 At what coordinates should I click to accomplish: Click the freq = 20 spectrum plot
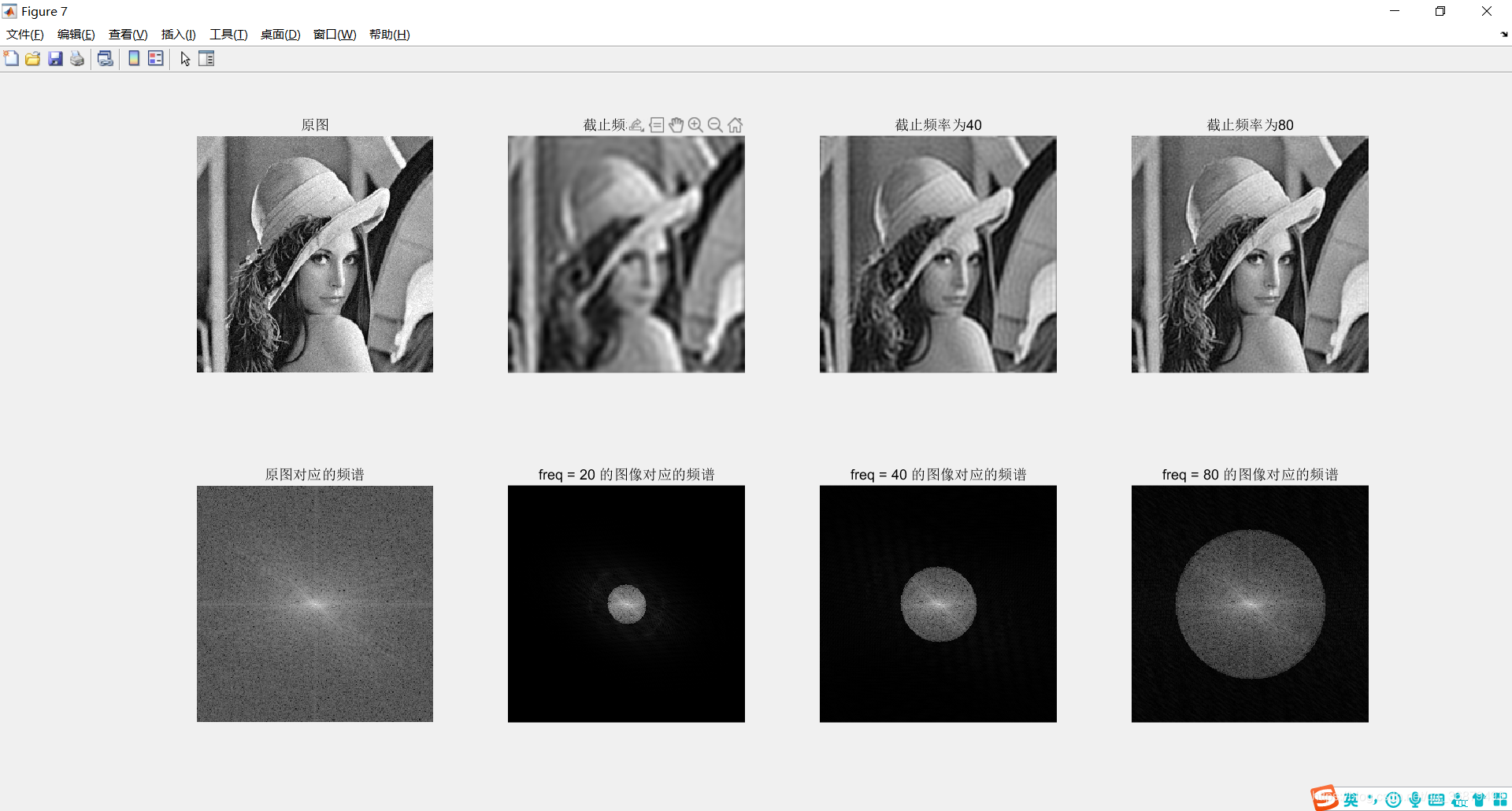[x=626, y=604]
